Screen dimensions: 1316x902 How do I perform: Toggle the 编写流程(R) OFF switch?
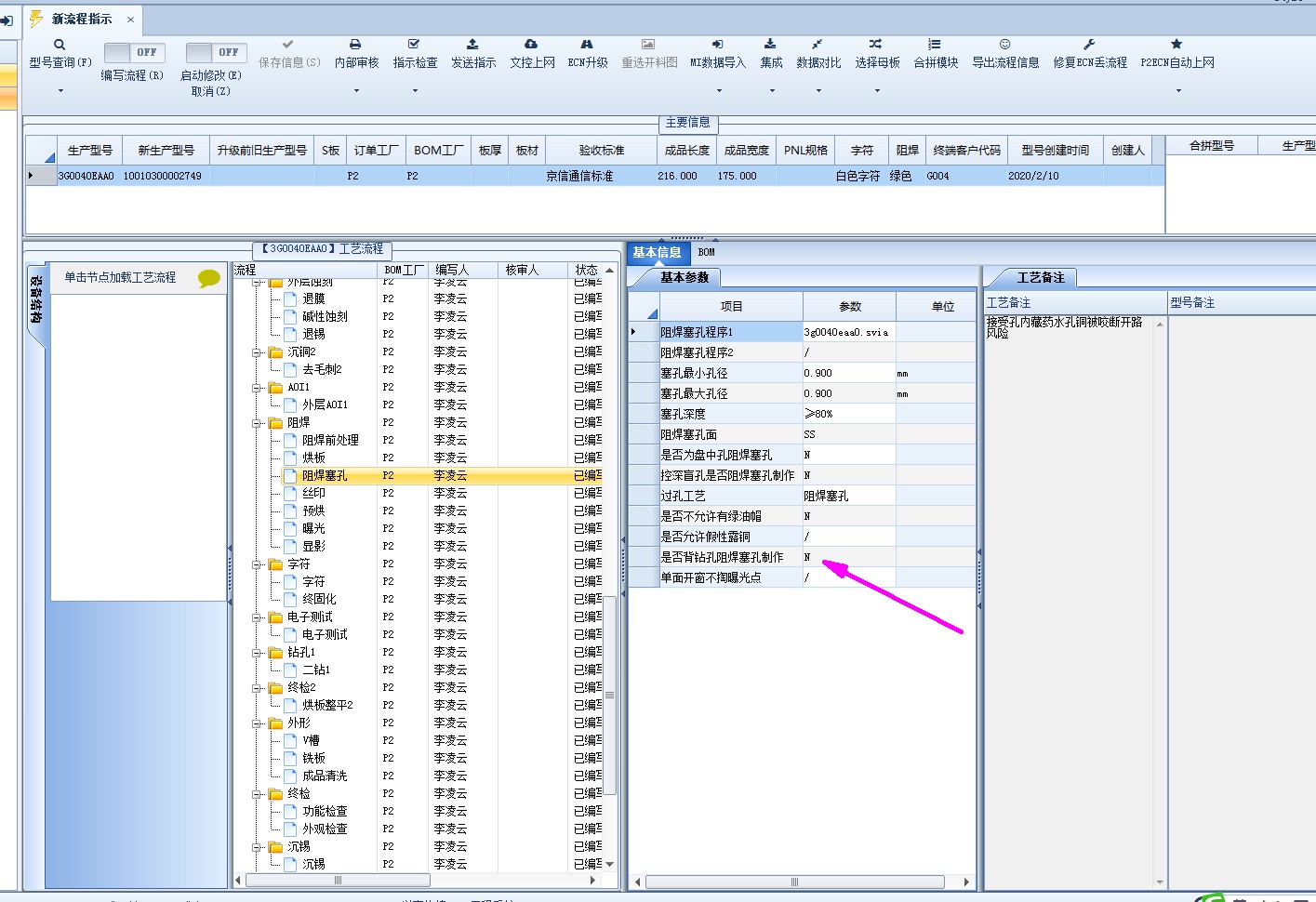coord(135,52)
